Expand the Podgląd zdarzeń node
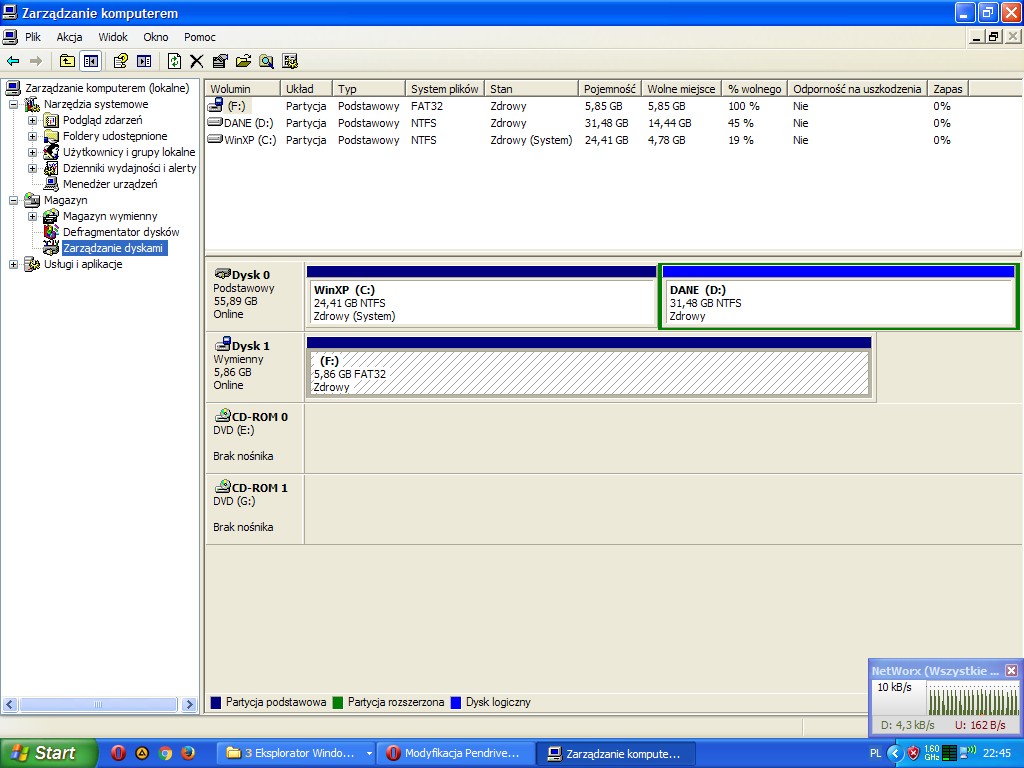The width and height of the screenshot is (1024, 768). (x=32, y=120)
